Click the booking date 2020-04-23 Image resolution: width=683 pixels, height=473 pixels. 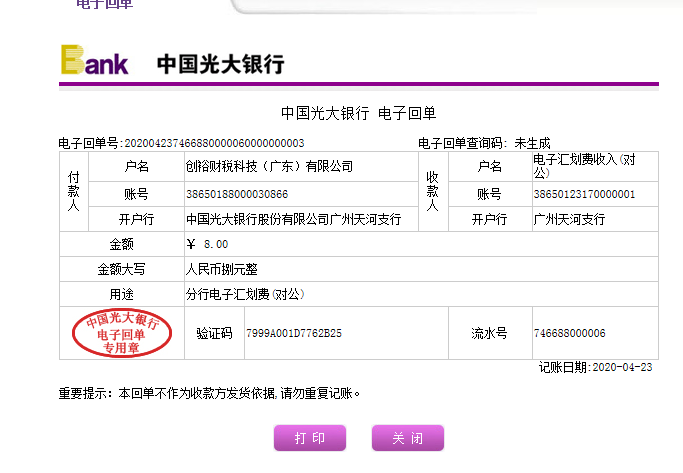(622, 367)
